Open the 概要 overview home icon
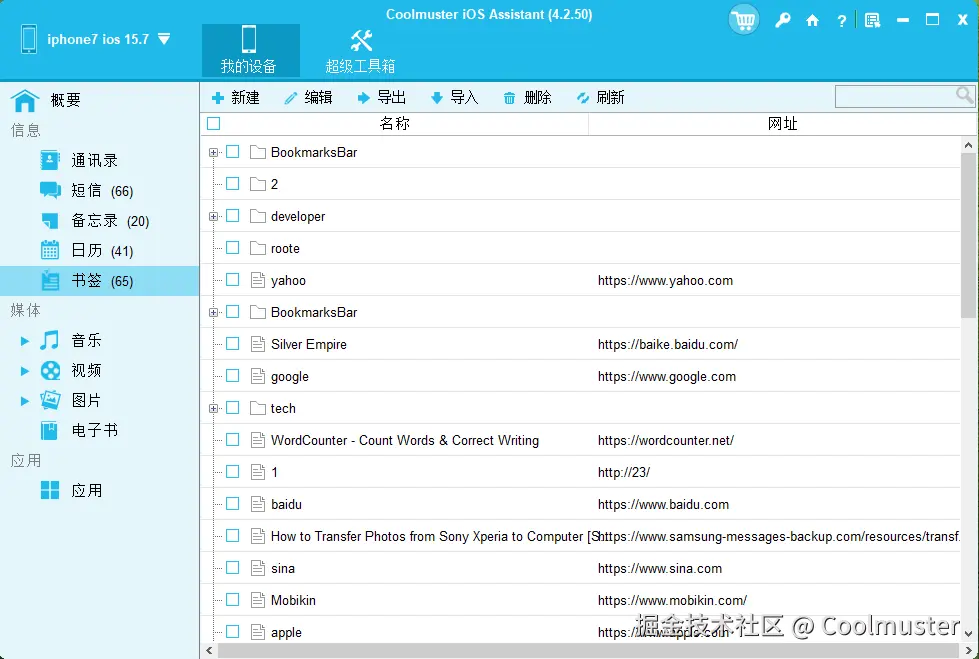Viewport: 979px width, 659px height. (x=25, y=100)
